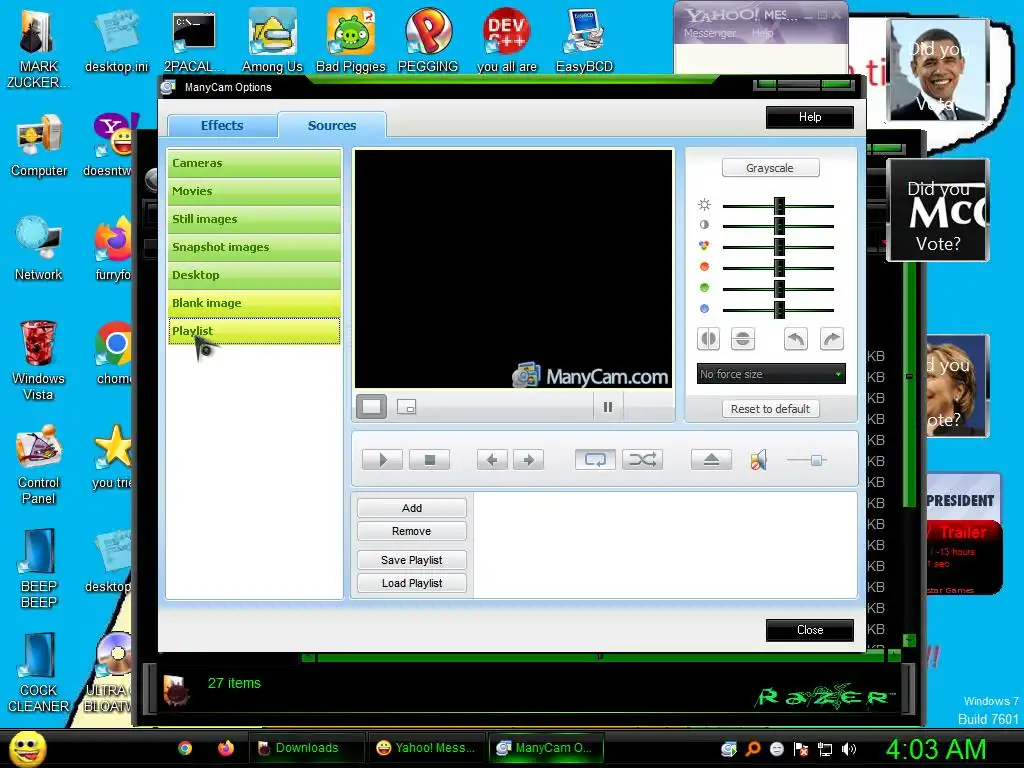Pick Desktop as video source

click(x=254, y=276)
